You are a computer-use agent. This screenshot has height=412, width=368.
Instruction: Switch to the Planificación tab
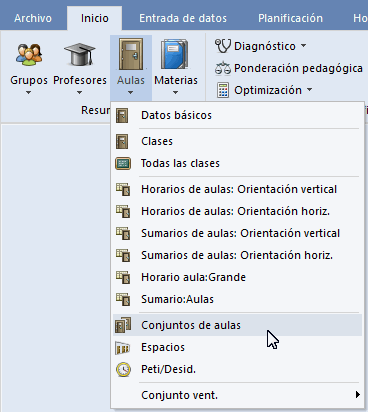290,18
